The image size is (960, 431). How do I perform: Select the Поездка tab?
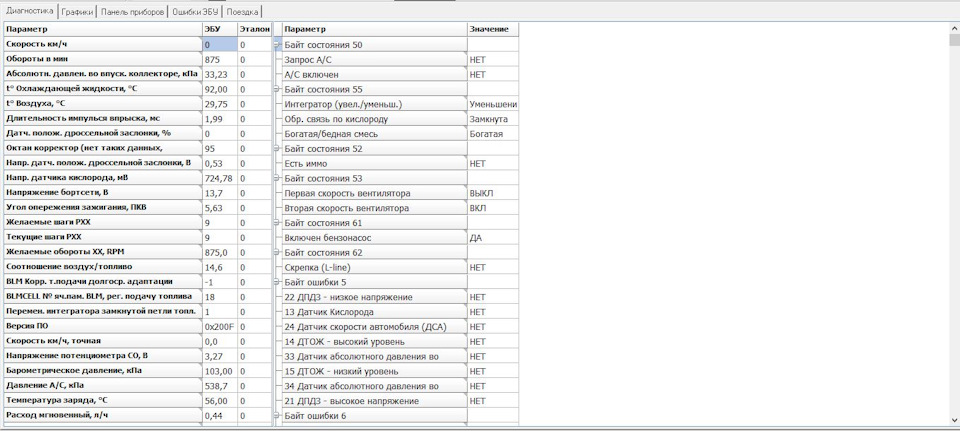243,12
